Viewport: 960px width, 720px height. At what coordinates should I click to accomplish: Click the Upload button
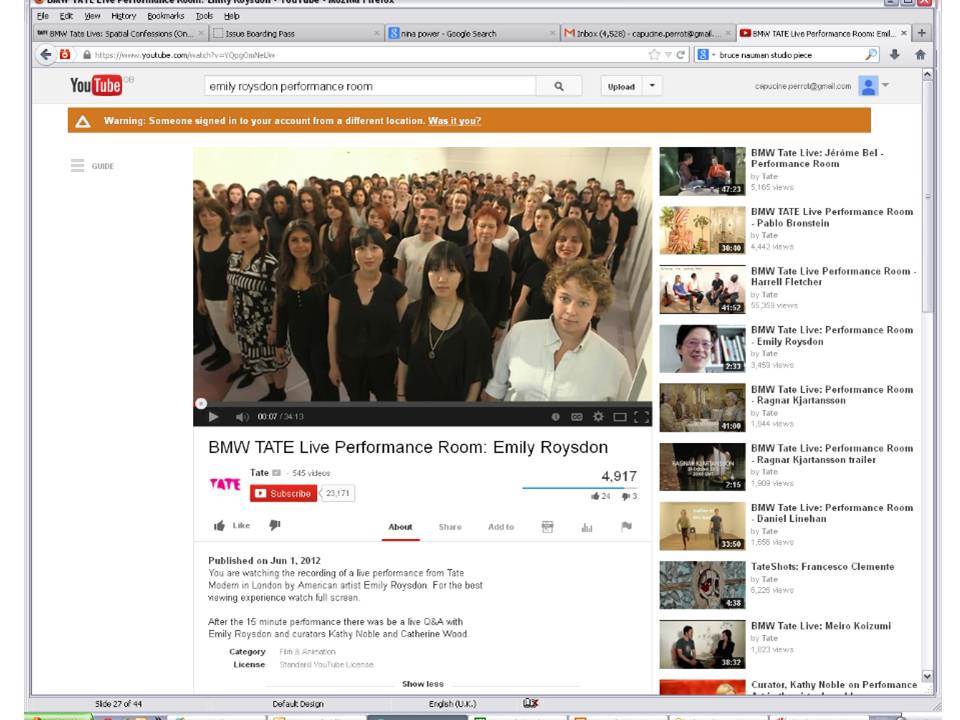click(x=621, y=86)
